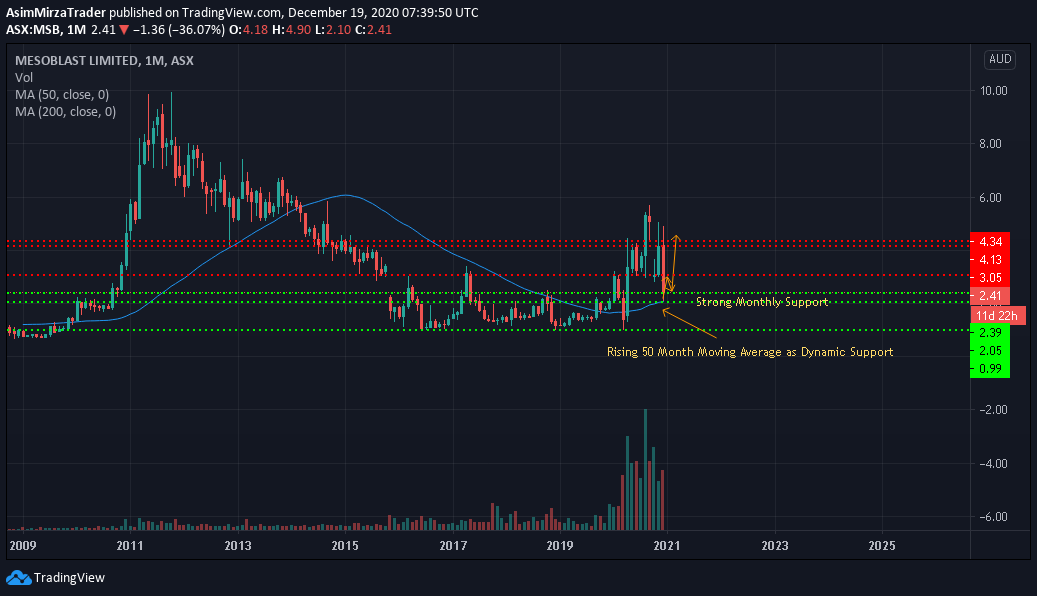The width and height of the screenshot is (1037, 596).
Task: Click the ASX:MSB ticker symbol in header
Action: coord(34,30)
